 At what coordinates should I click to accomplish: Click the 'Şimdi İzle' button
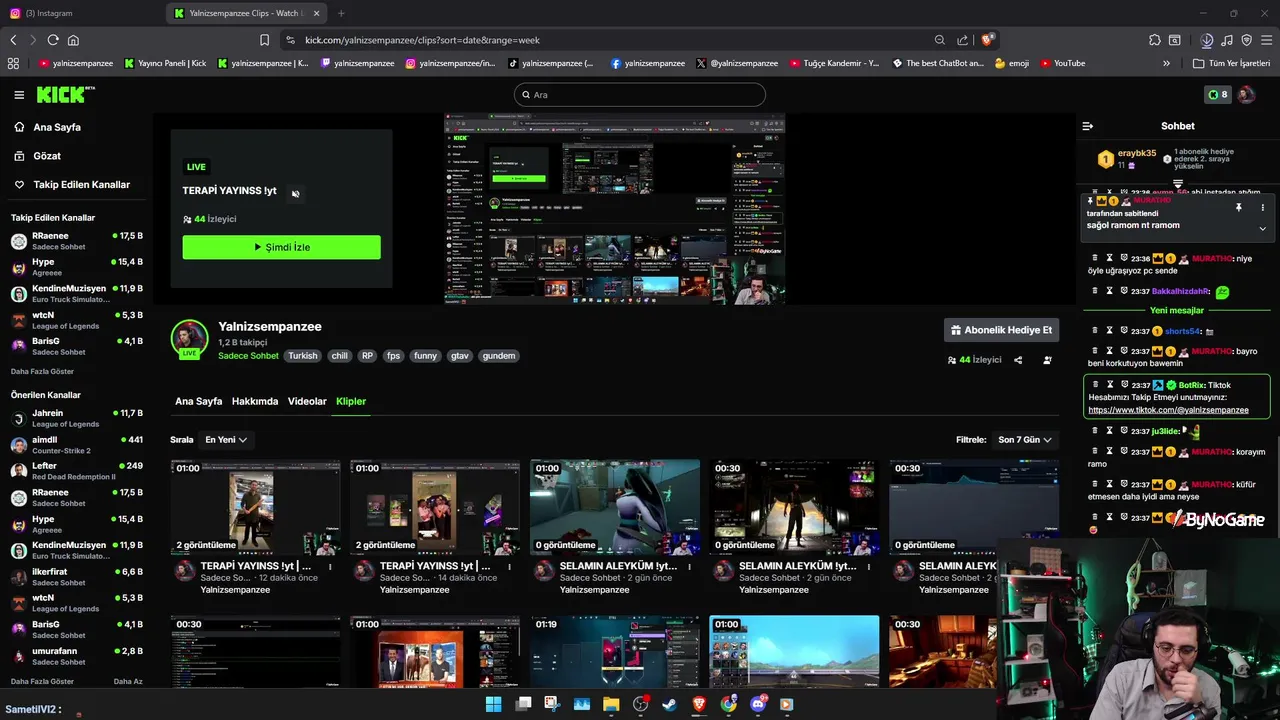pos(281,247)
